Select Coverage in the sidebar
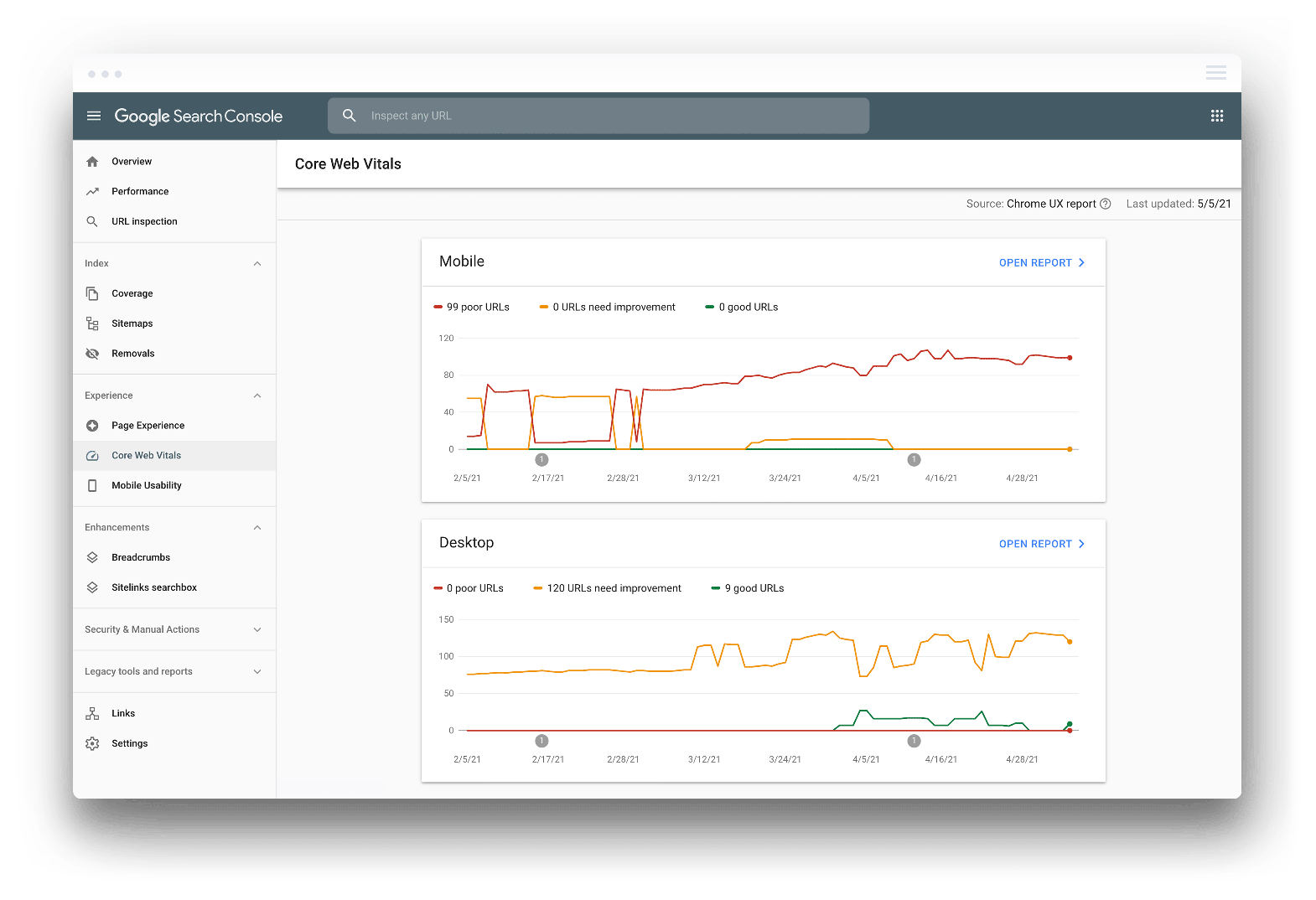 (174, 293)
